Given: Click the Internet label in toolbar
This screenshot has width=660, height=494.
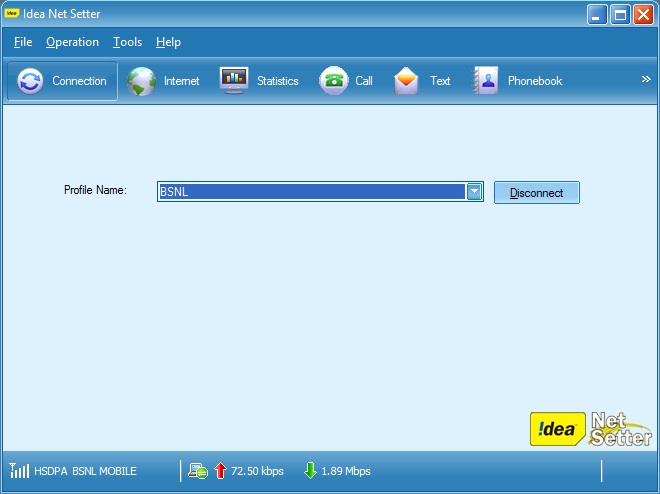Looking at the screenshot, I should [181, 81].
